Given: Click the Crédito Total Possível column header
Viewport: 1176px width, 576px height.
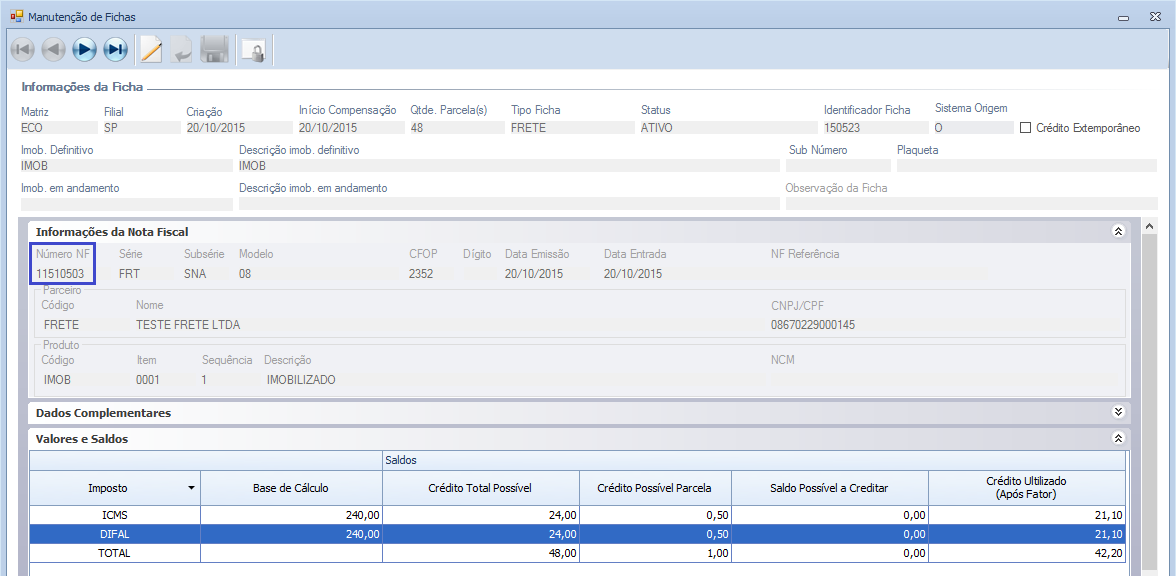Looking at the screenshot, I should (479, 488).
